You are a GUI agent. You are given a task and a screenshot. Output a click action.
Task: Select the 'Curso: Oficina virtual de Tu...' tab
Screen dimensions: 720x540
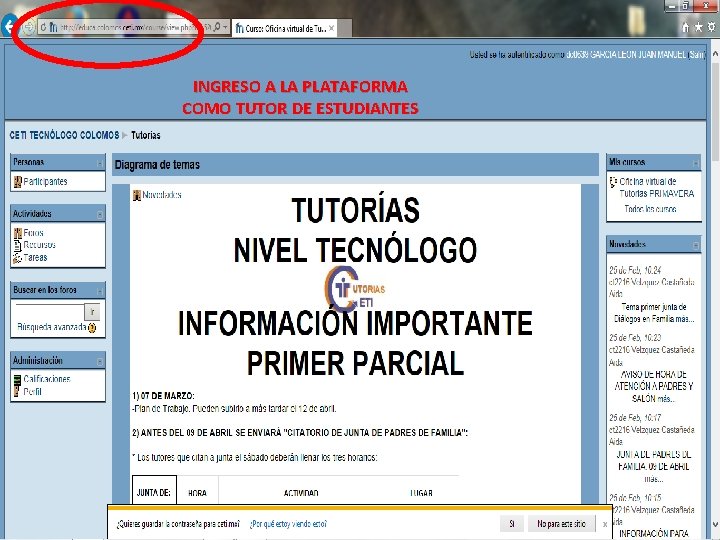click(x=285, y=28)
